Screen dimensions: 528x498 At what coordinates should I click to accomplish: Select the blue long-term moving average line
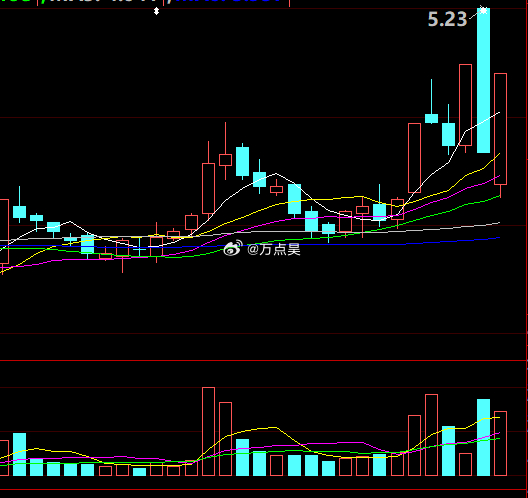coord(337,244)
